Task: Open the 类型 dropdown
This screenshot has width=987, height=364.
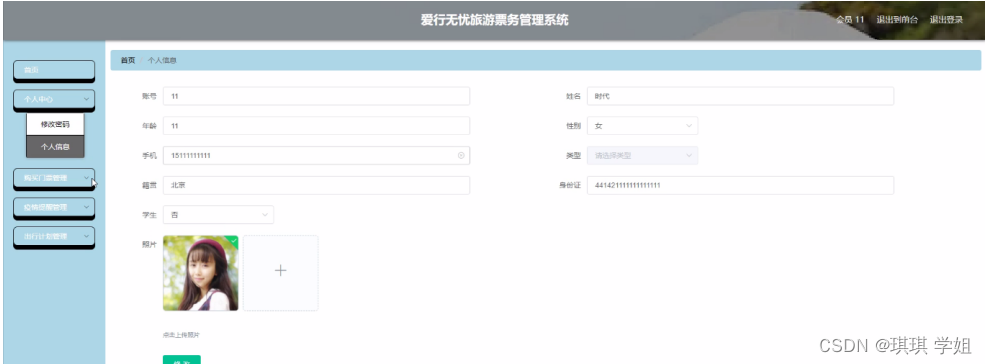Action: pyautogui.click(x=642, y=156)
